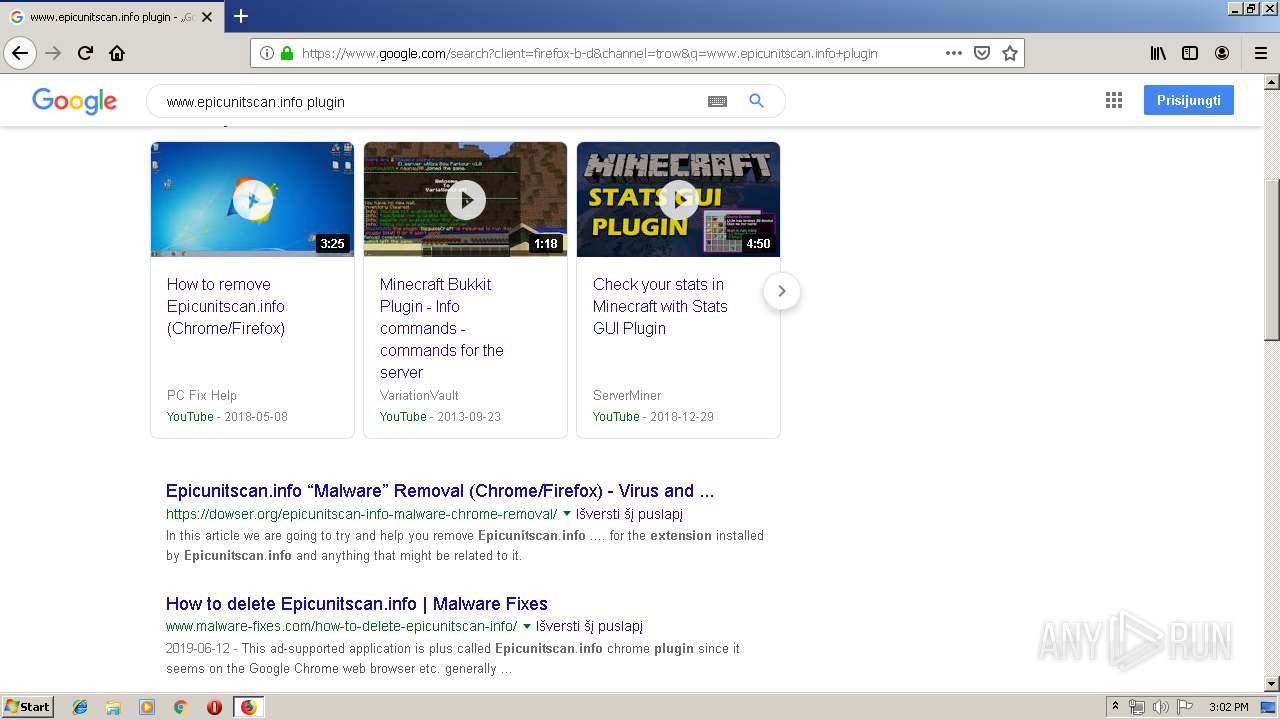Play Stats GUI Plugin video thumbnail
This screenshot has width=1280, height=720.
(678, 199)
